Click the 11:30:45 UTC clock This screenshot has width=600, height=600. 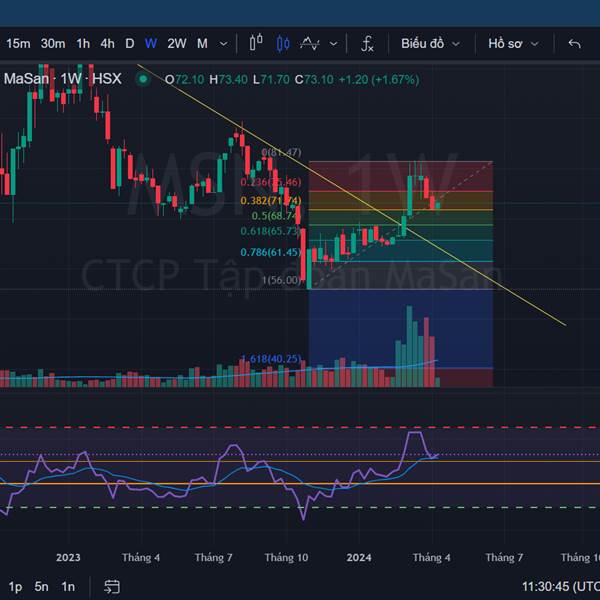pos(561,587)
